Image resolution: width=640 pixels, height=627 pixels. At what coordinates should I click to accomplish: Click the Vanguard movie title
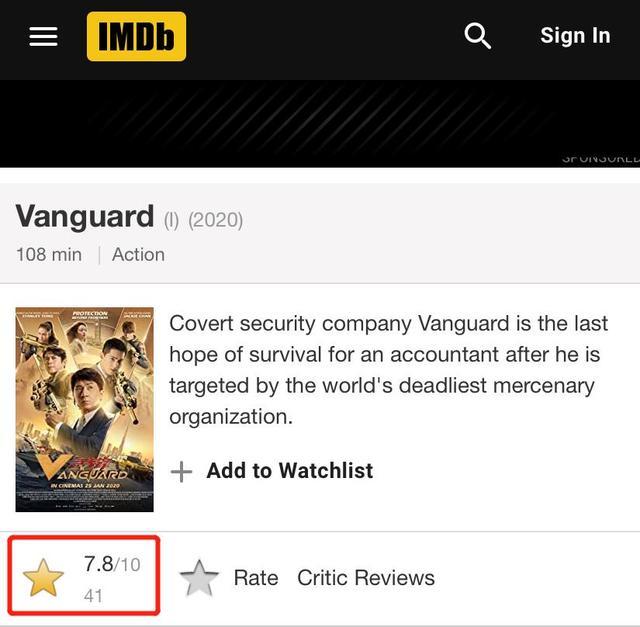(x=85, y=216)
